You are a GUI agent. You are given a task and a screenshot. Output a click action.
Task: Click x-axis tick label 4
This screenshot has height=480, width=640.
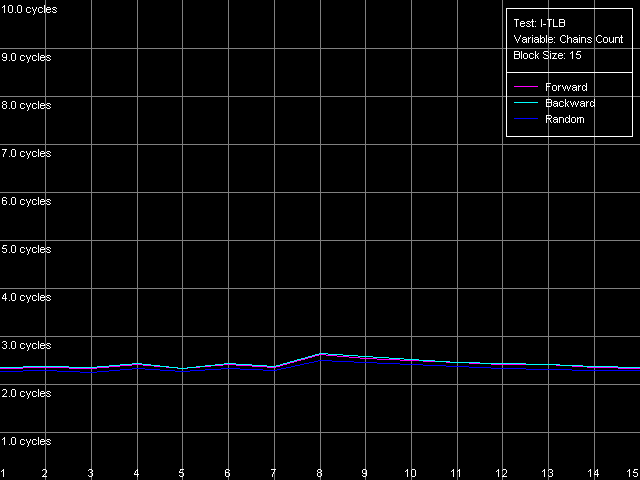pos(136,472)
